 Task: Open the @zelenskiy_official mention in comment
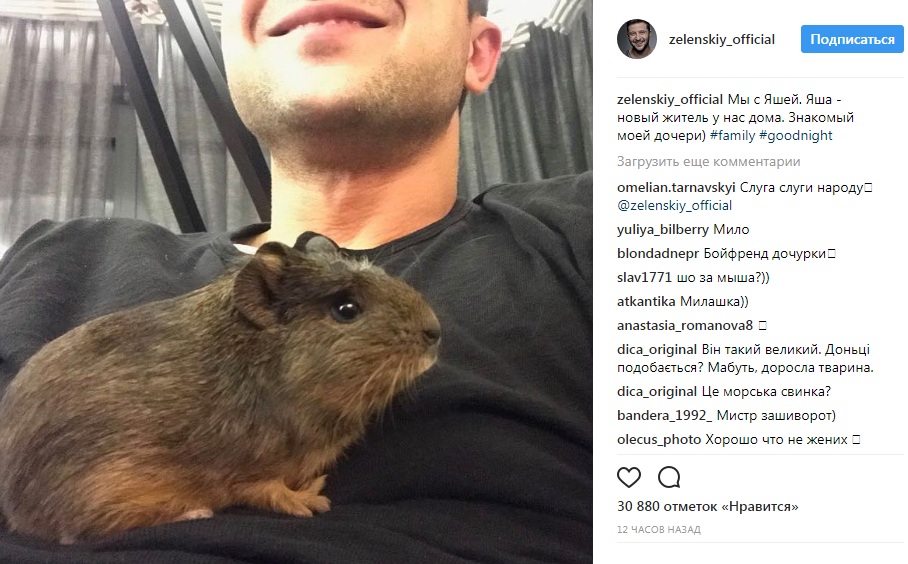(x=674, y=206)
